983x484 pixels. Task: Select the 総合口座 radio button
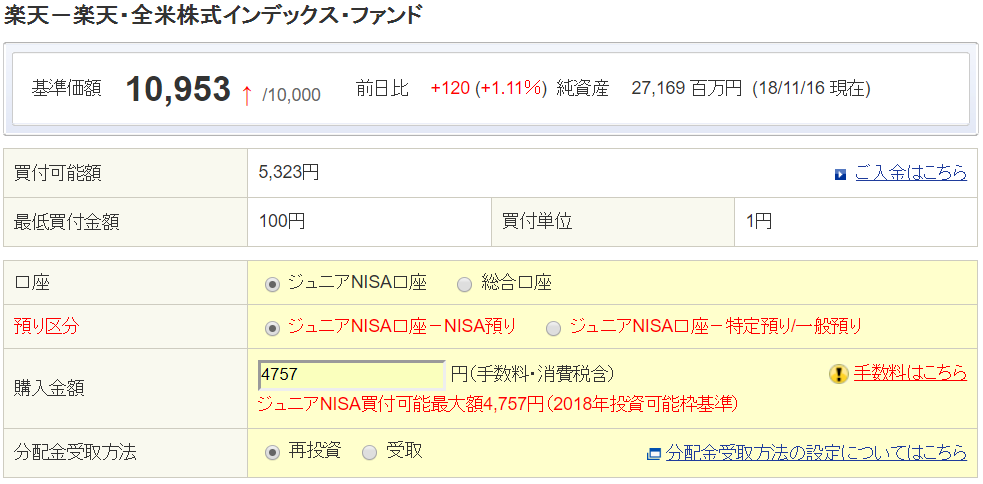465,285
